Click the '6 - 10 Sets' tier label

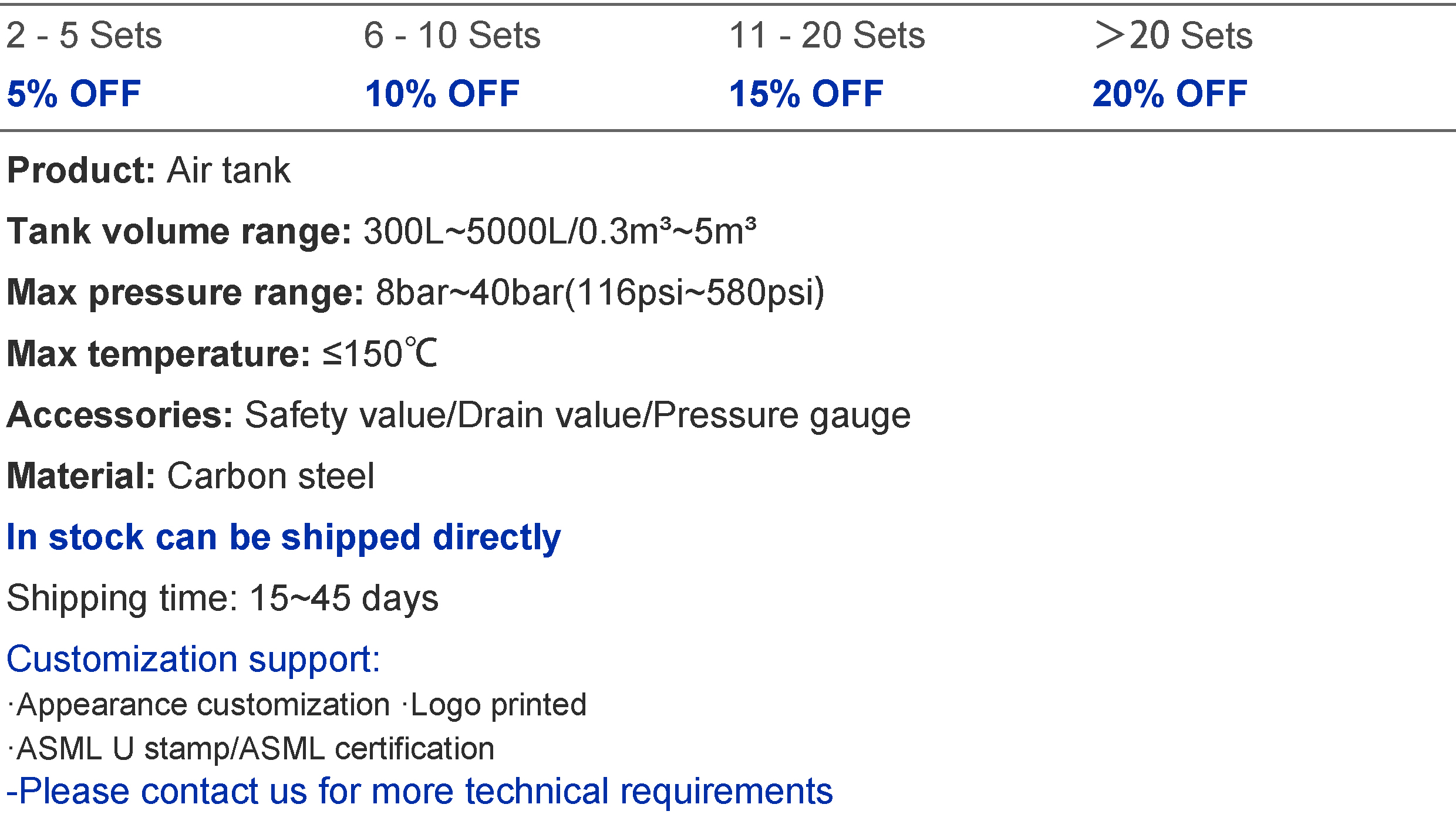(452, 35)
